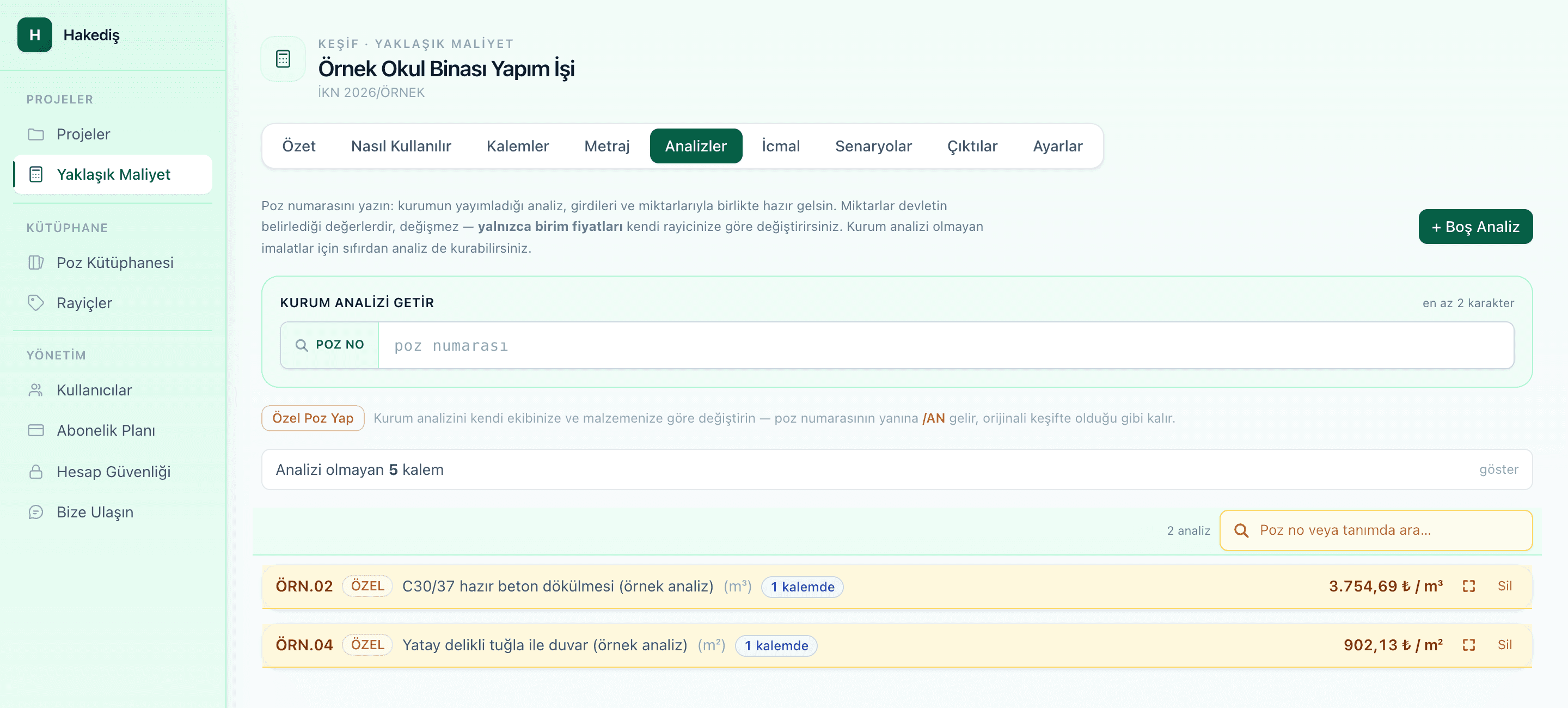Go to the Metraj tab

coord(607,146)
